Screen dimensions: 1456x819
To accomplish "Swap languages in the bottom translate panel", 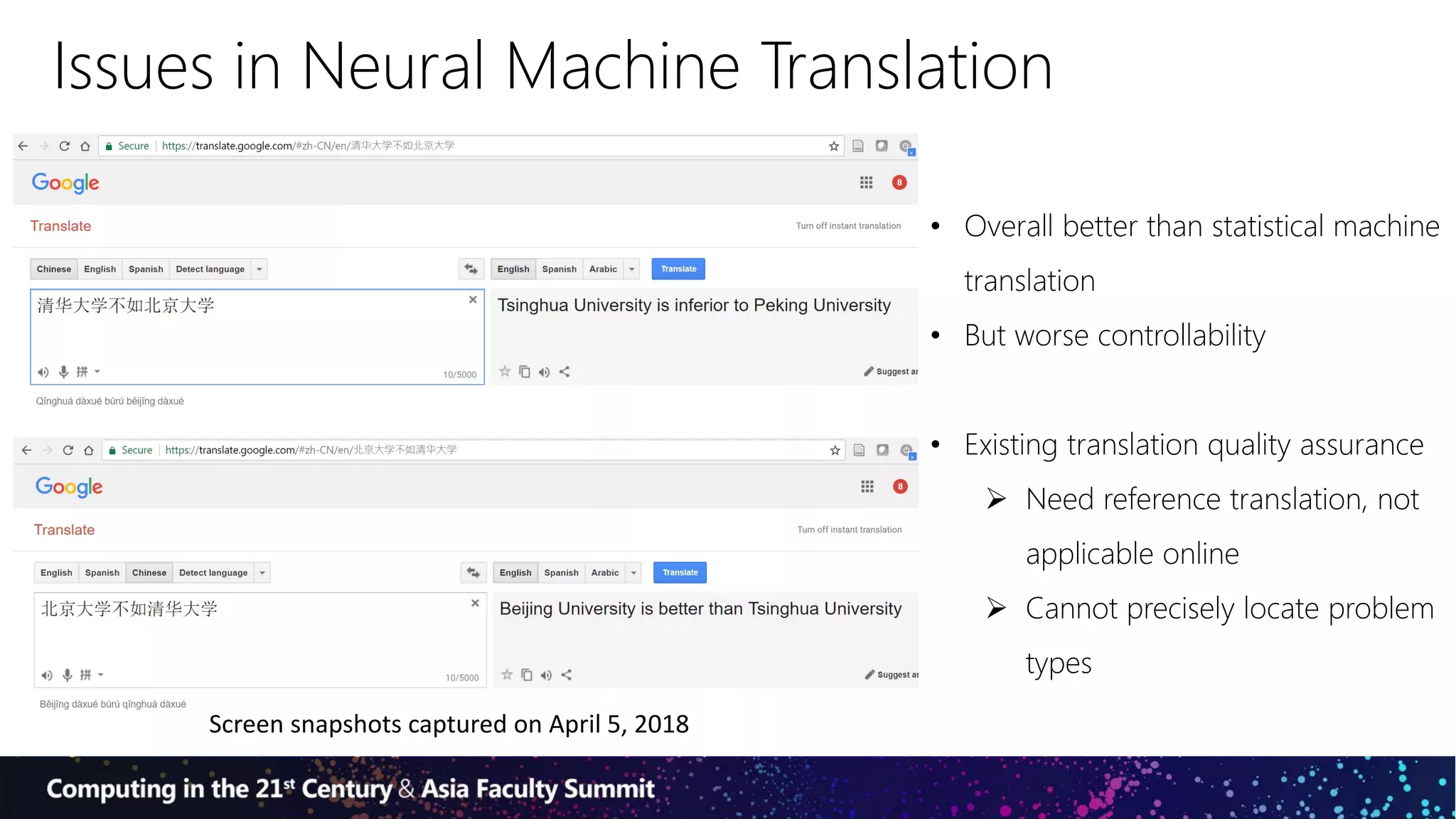I will [473, 572].
